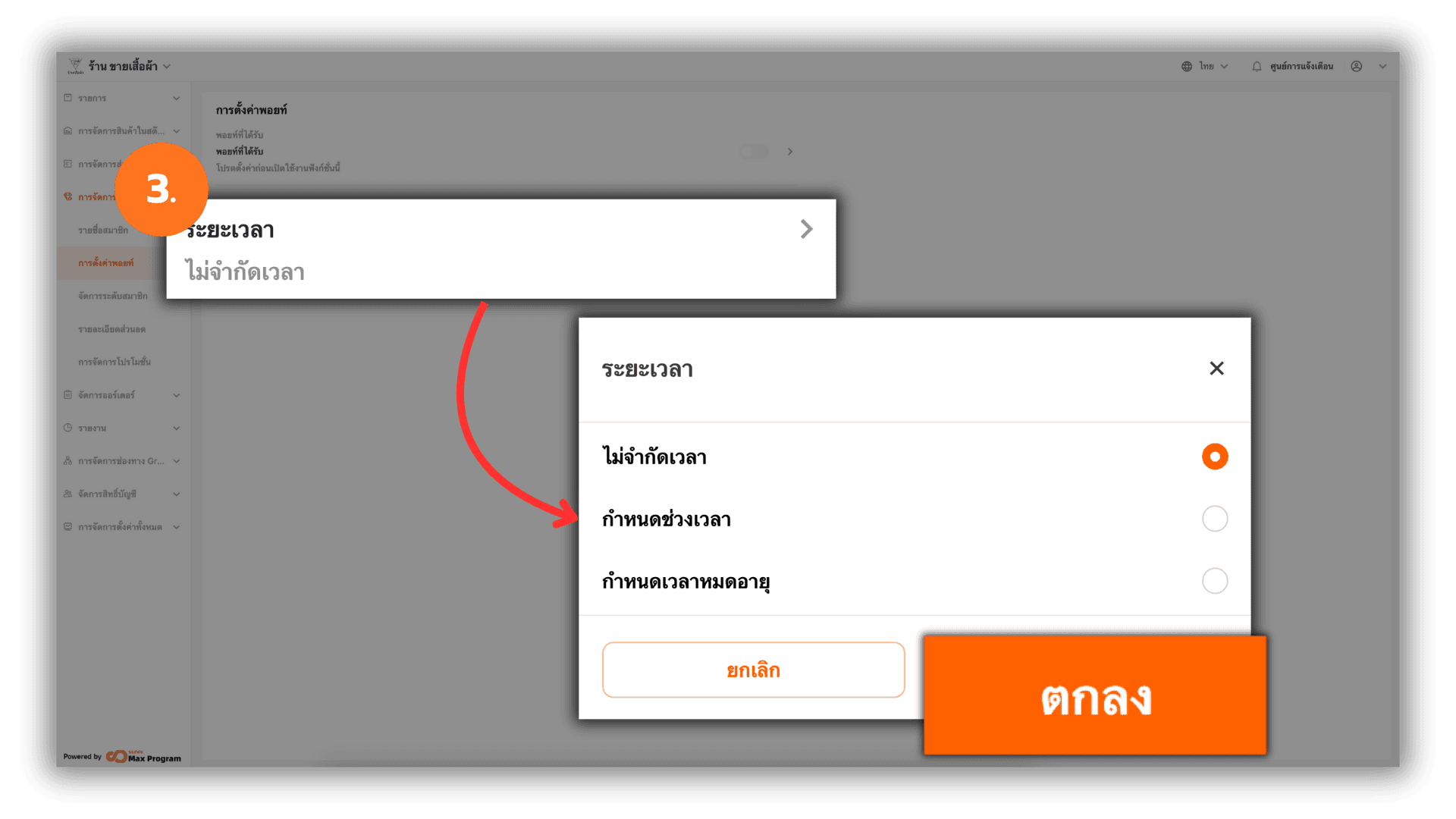The height and width of the screenshot is (819, 1456).
Task: Expand the ระยะเวลา row chevron arrow
Action: 806,229
